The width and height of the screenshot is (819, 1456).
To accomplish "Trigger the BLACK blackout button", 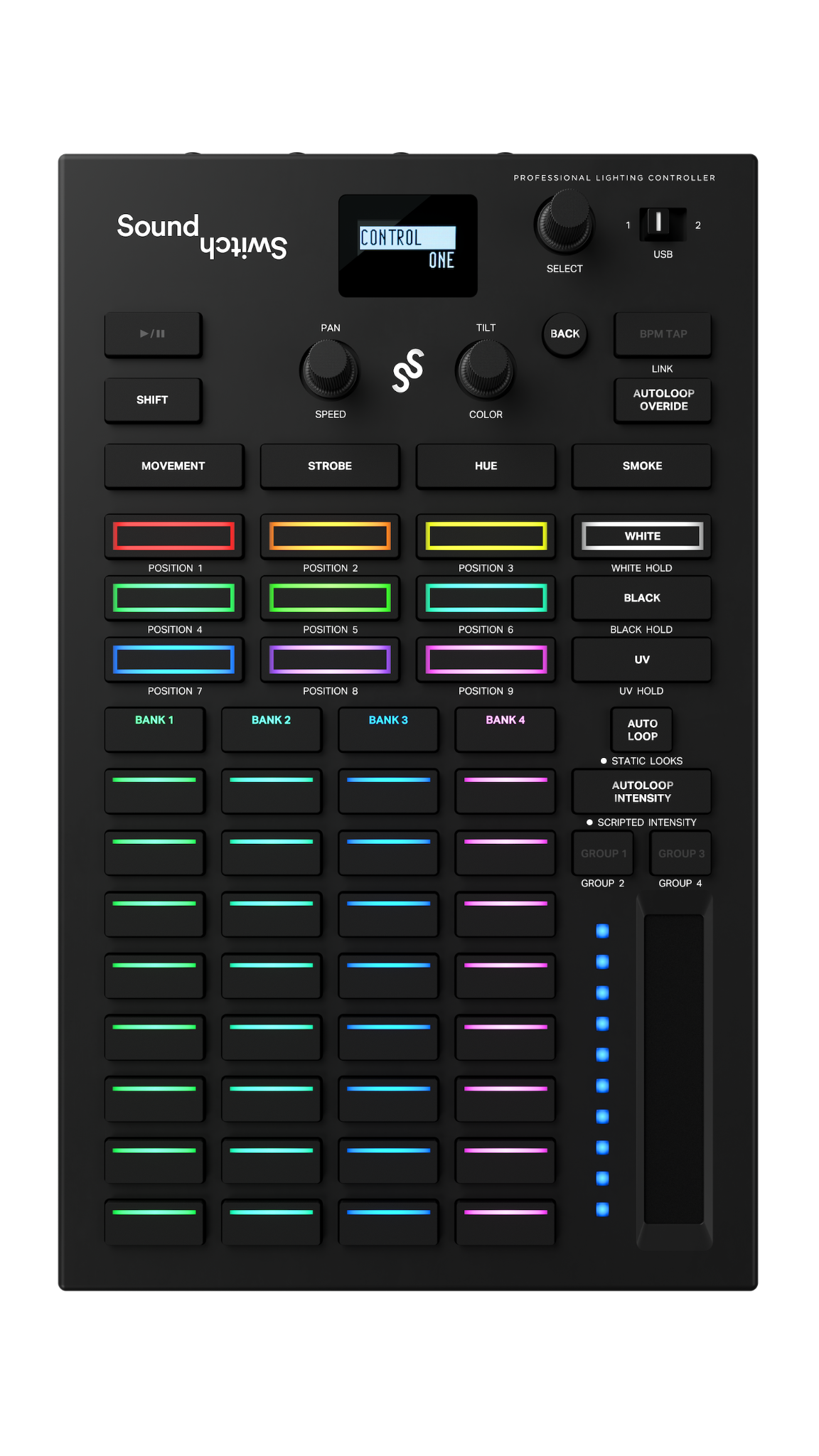I will (642, 598).
